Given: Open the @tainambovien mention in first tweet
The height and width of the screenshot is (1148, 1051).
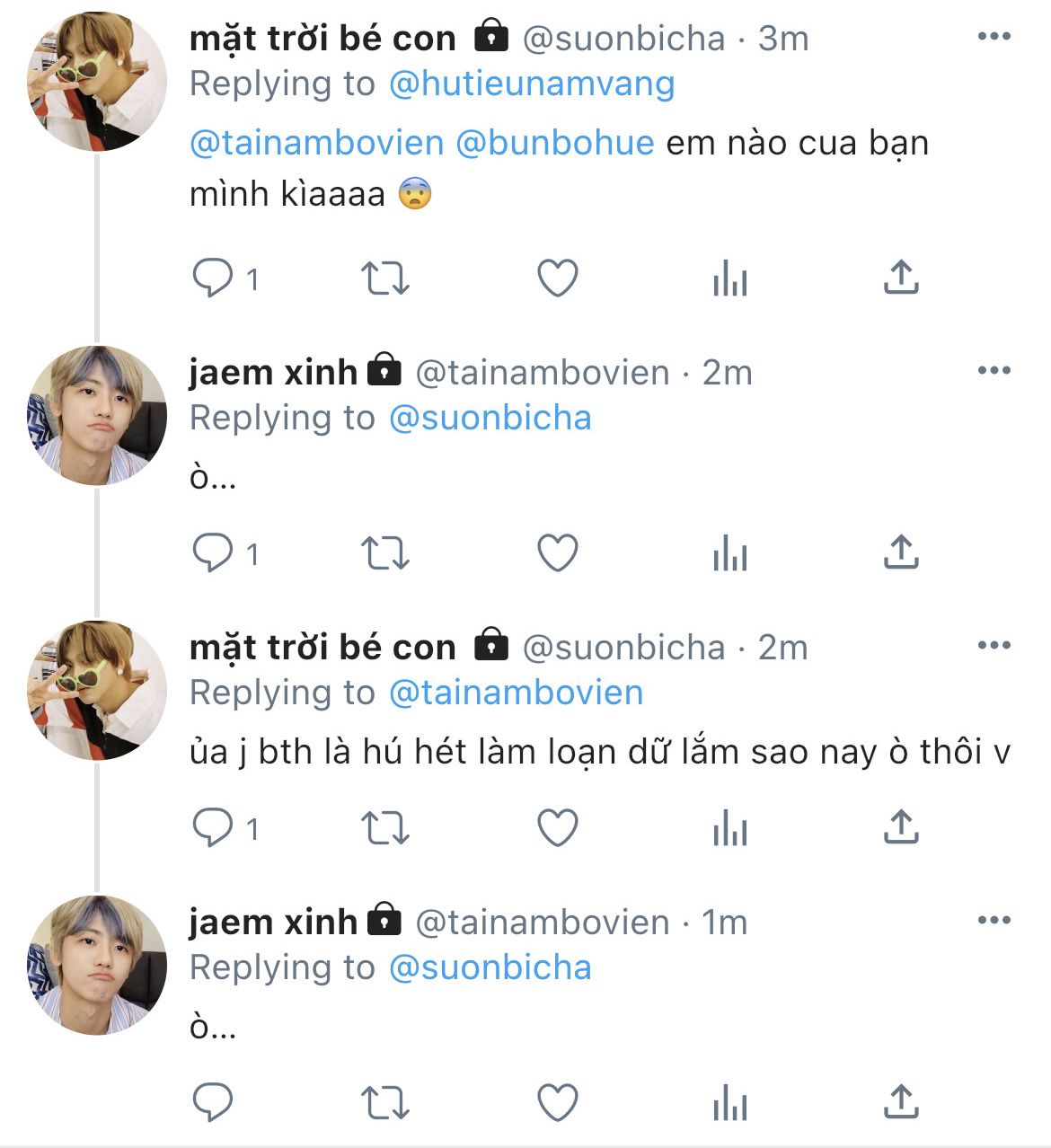Looking at the screenshot, I should click(x=317, y=143).
